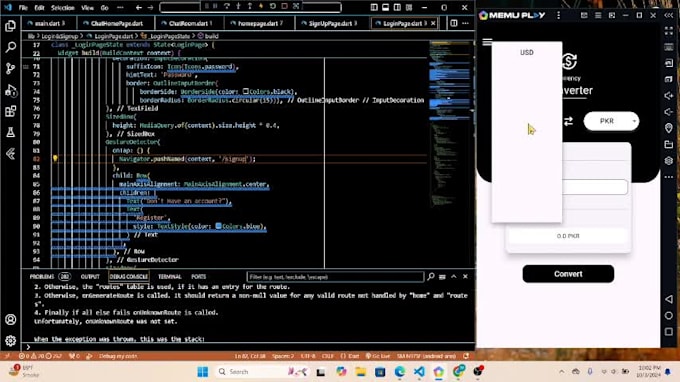This screenshot has height=382, width=680.
Task: Open Customize Layout button
Action: click(409, 7)
